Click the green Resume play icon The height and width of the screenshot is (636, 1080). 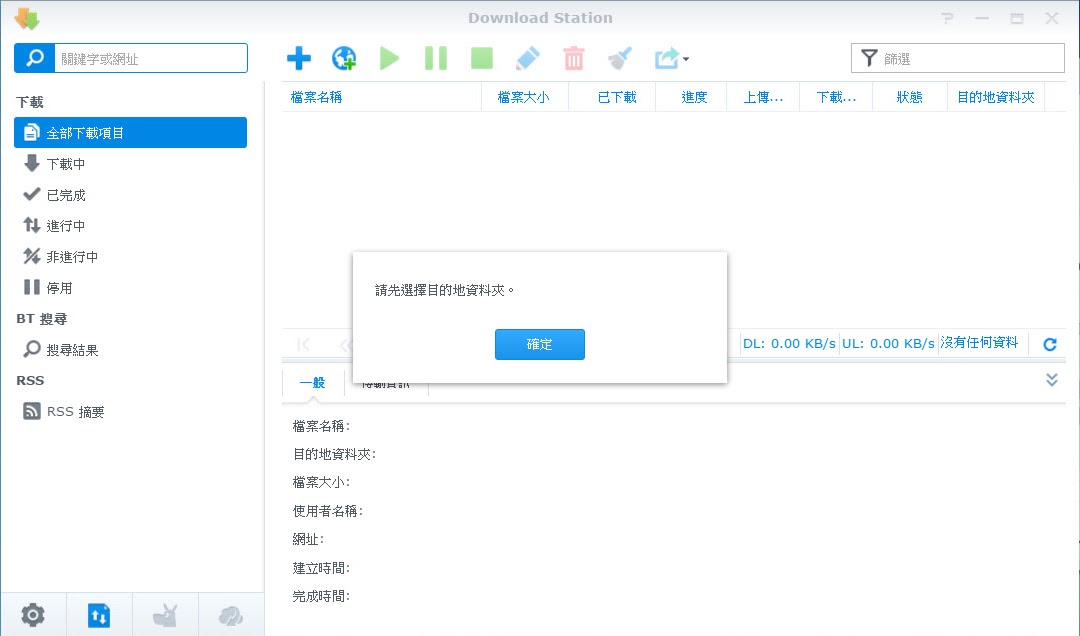pos(389,59)
